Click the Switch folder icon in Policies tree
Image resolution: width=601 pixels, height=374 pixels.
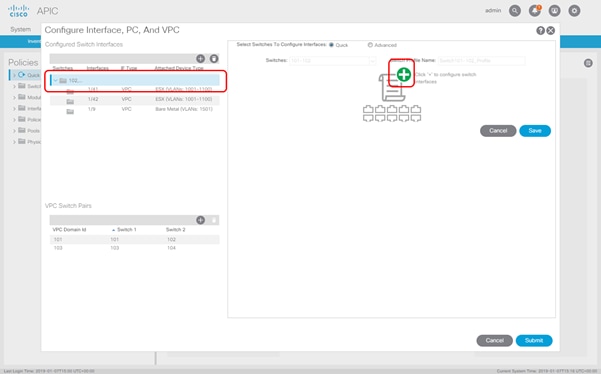click(x=22, y=86)
